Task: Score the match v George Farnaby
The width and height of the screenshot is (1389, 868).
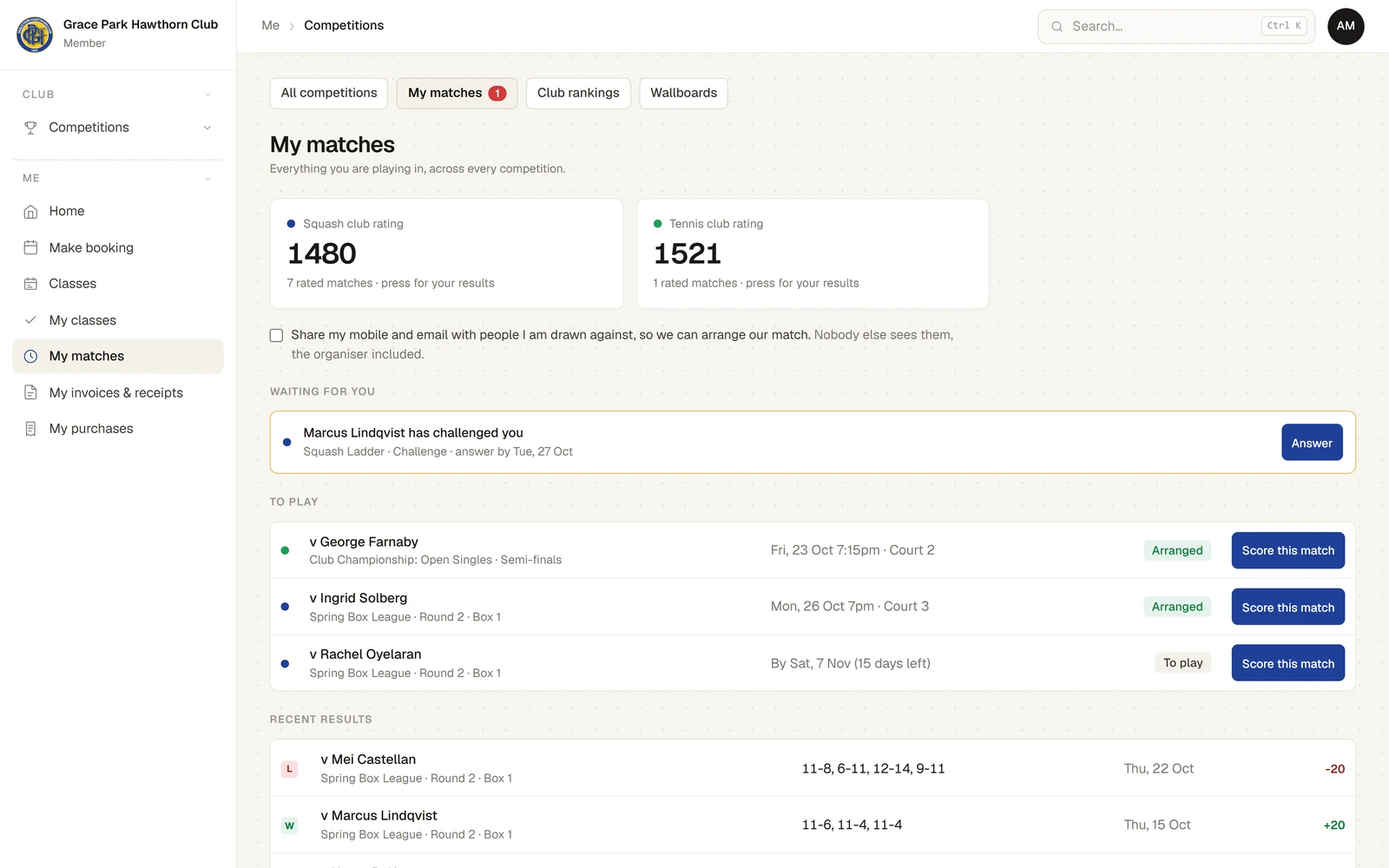Action: [x=1287, y=550]
